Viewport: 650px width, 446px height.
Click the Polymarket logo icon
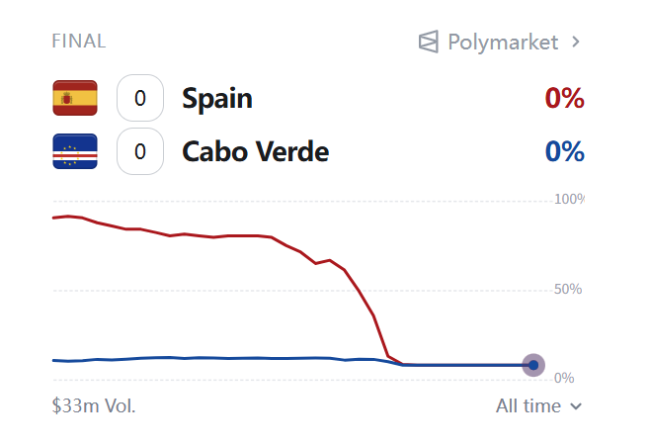coord(428,42)
